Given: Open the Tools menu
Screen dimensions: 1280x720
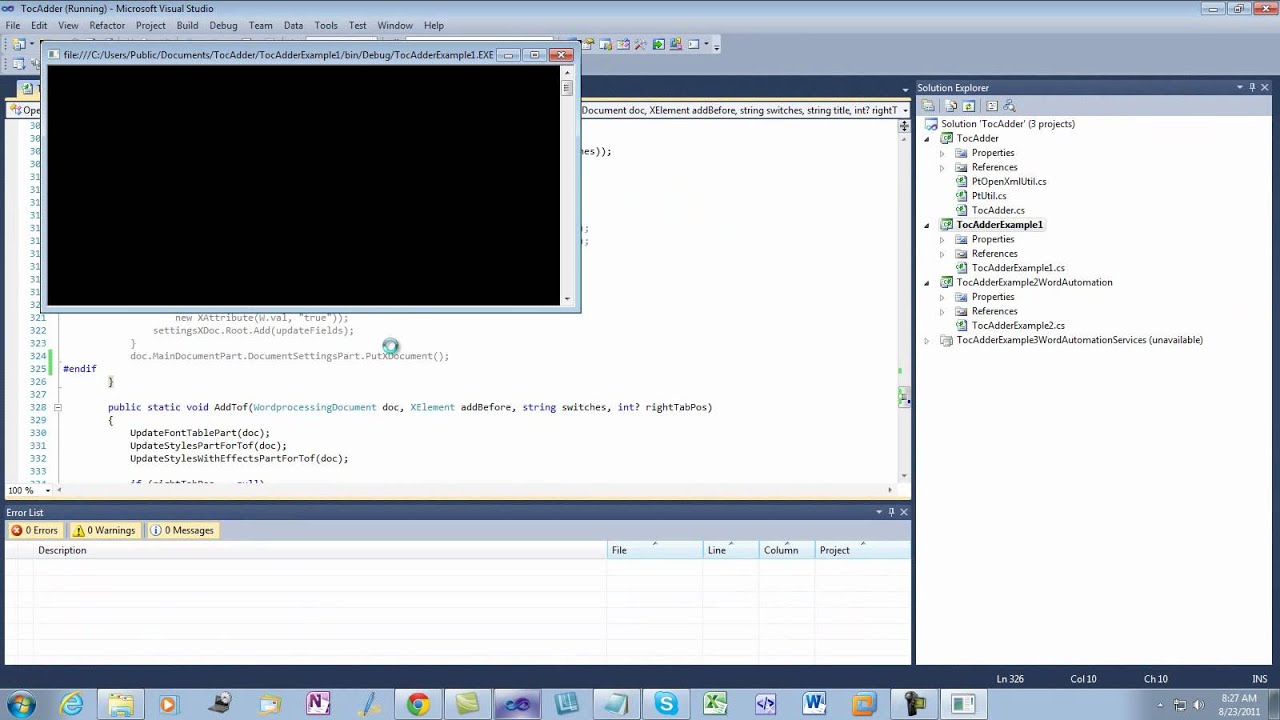Looking at the screenshot, I should [326, 25].
